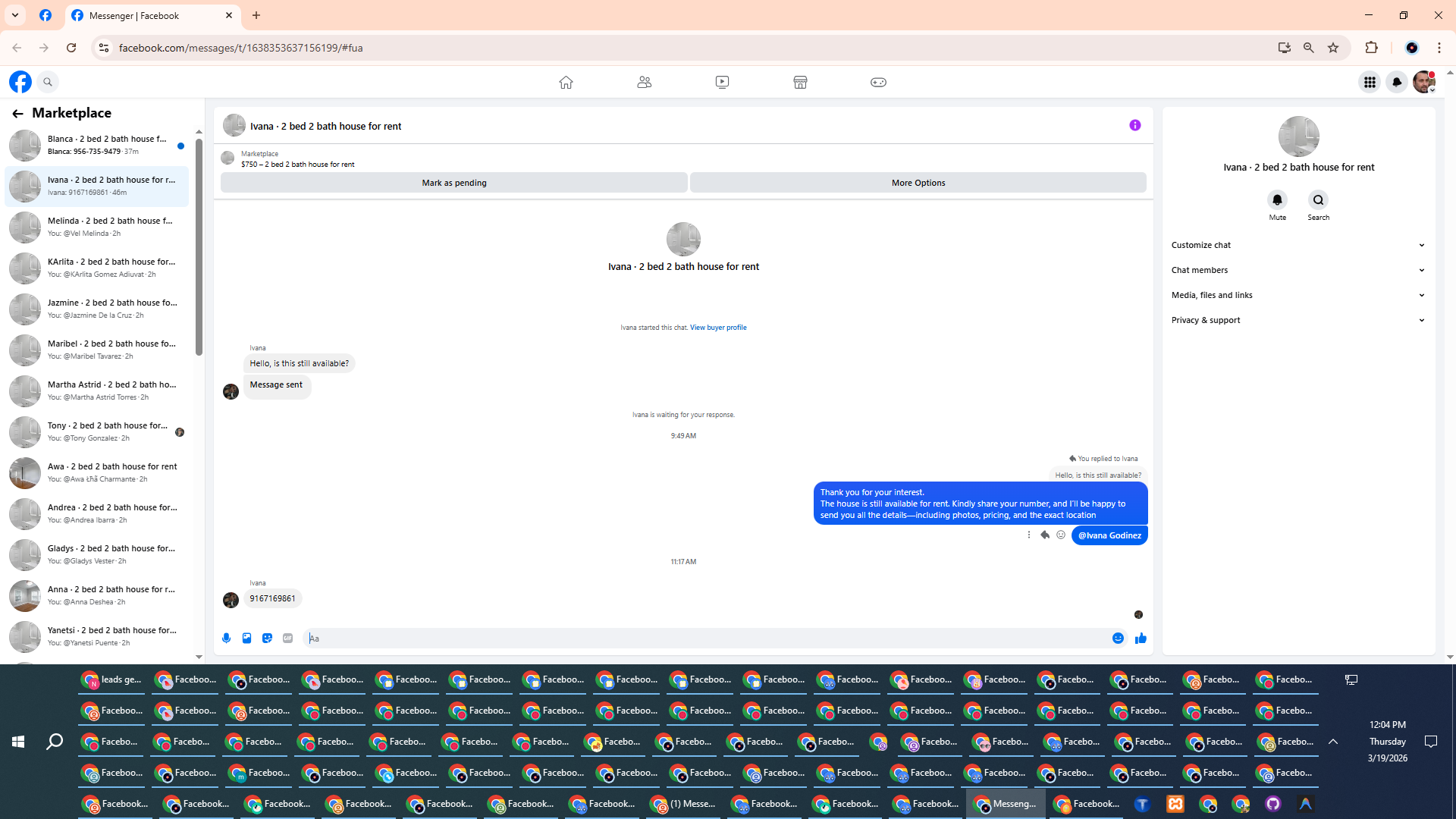
Task: Open the Facebook Home icon
Action: pos(566,82)
